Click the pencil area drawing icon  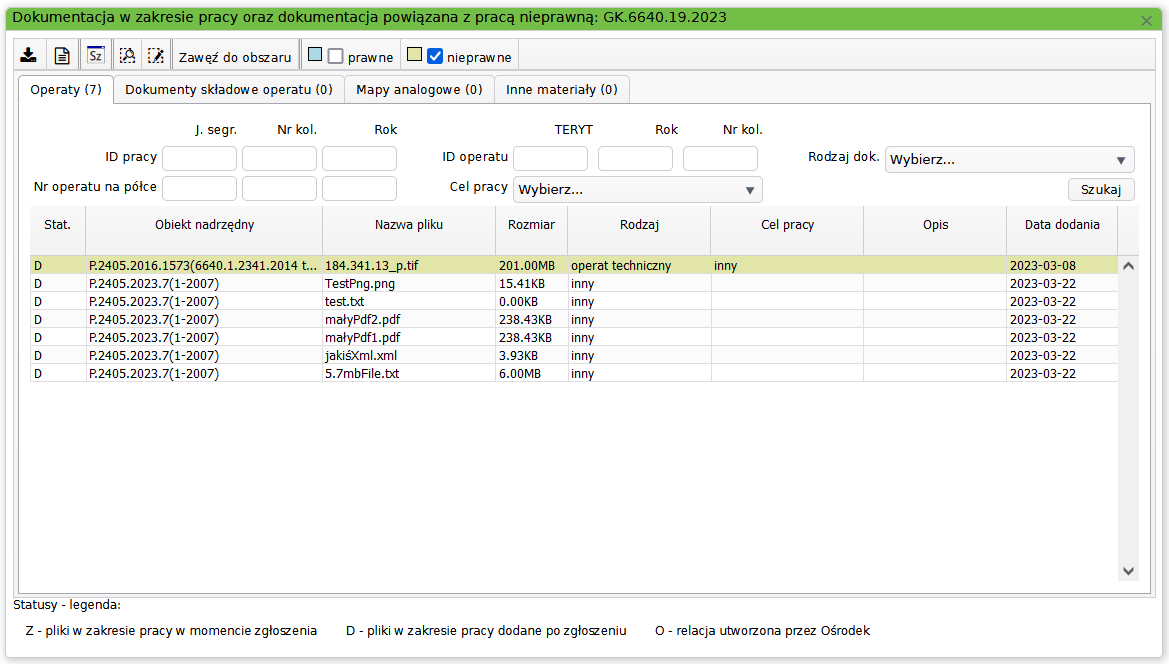155,56
